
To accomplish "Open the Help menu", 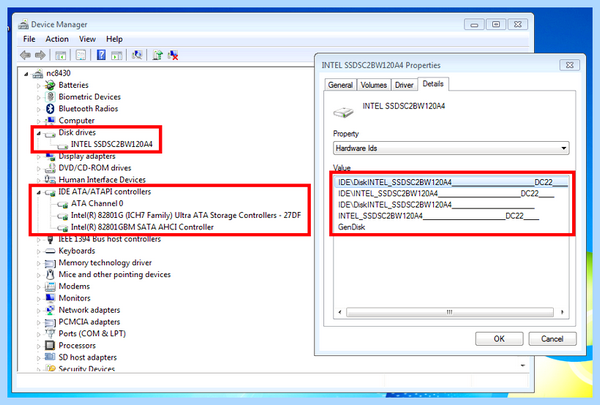I will pyautogui.click(x=114, y=39).
